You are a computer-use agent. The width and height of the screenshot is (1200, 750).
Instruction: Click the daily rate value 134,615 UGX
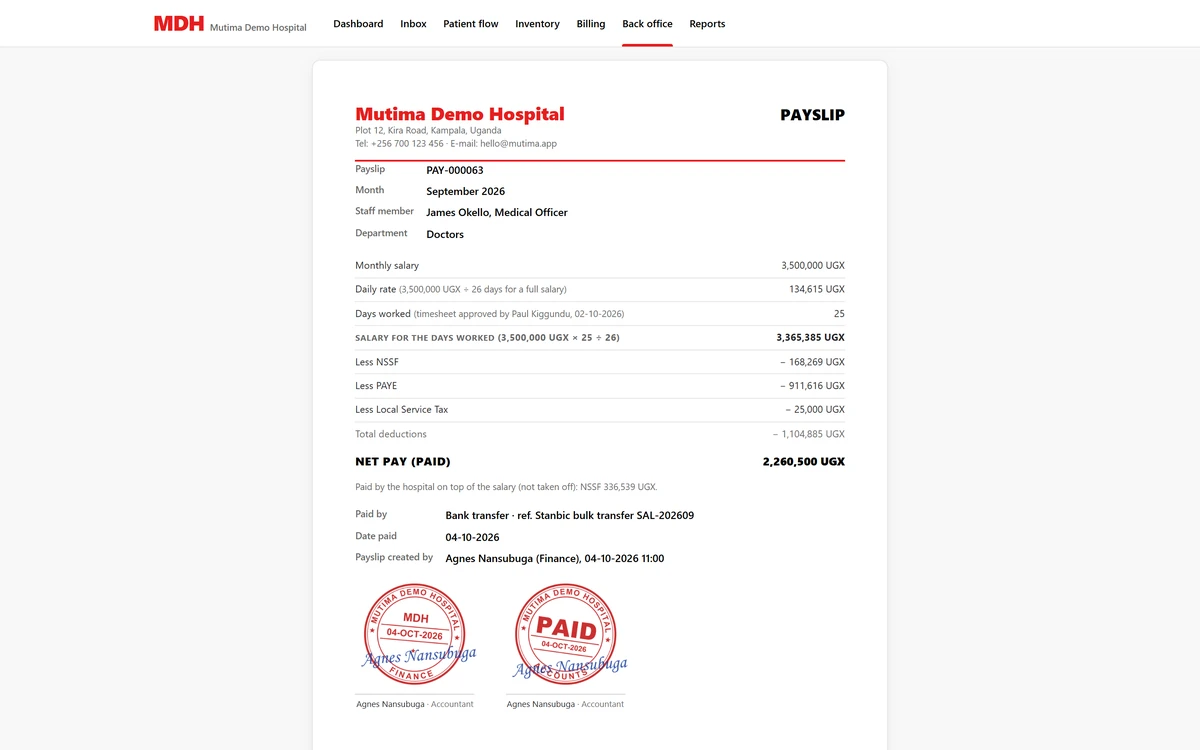coord(817,290)
